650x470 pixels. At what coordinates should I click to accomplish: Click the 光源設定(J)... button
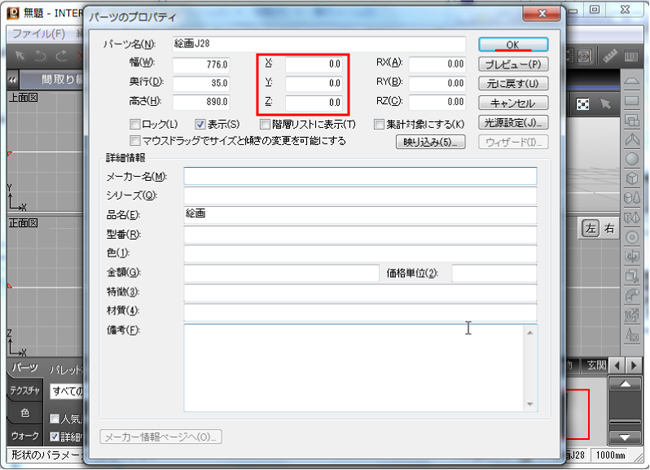click(x=514, y=123)
